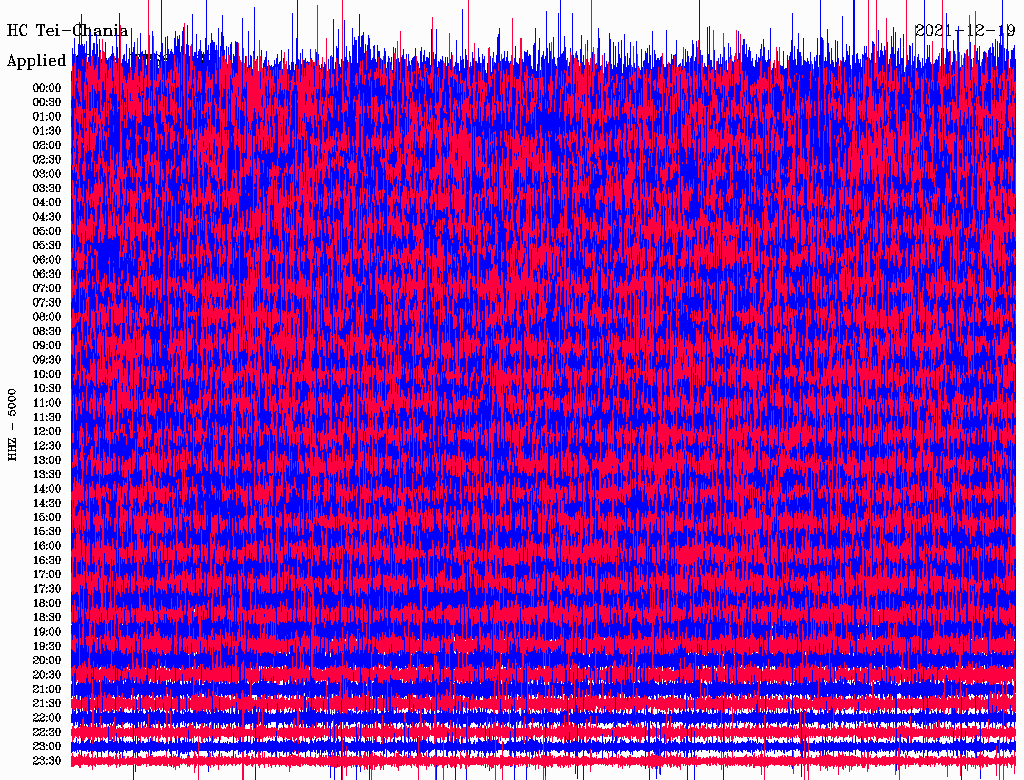1024x780 pixels.
Task: Select the 12:30 time row label
Action: coord(47,446)
